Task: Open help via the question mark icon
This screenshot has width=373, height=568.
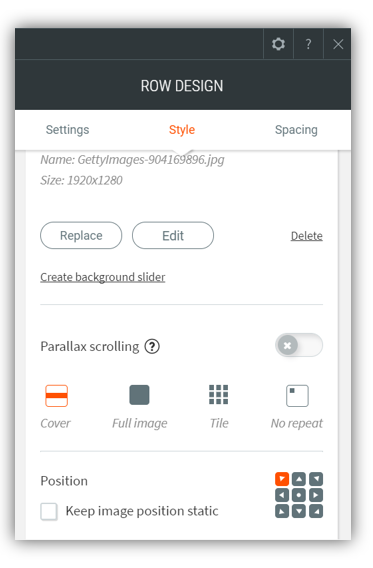Action: [x=310, y=44]
